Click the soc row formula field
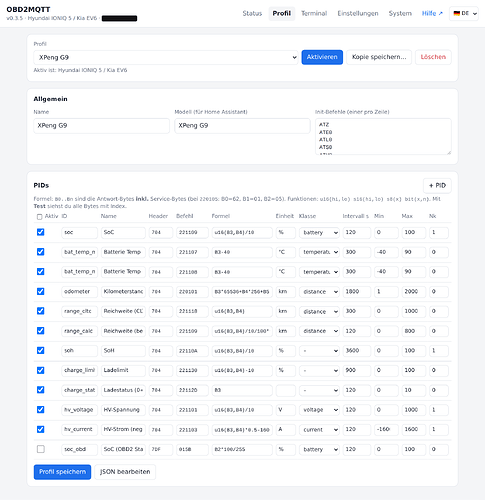Screen dimensions: 485x500 (242, 232)
